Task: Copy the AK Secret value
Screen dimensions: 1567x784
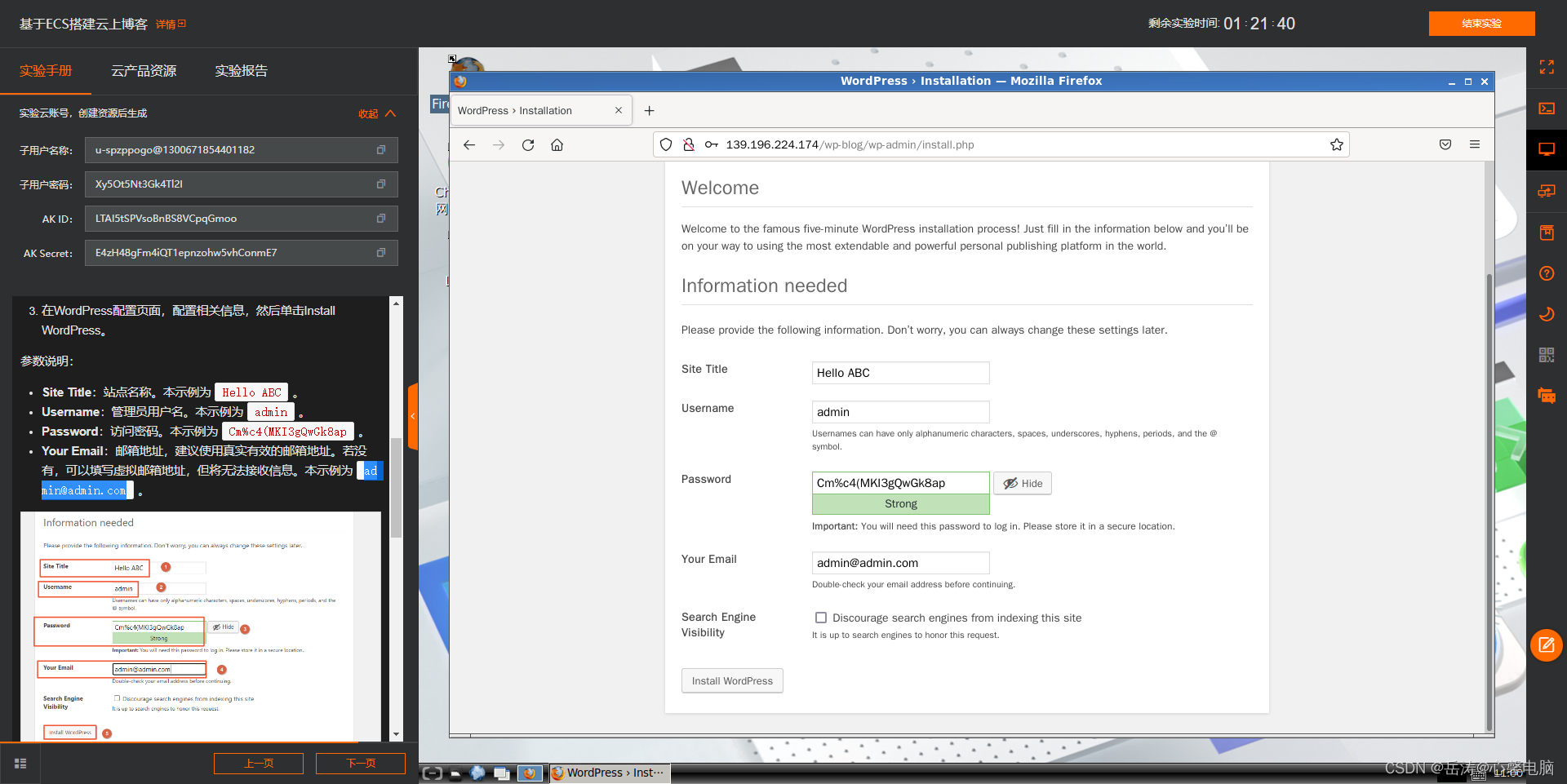Action: coord(380,253)
